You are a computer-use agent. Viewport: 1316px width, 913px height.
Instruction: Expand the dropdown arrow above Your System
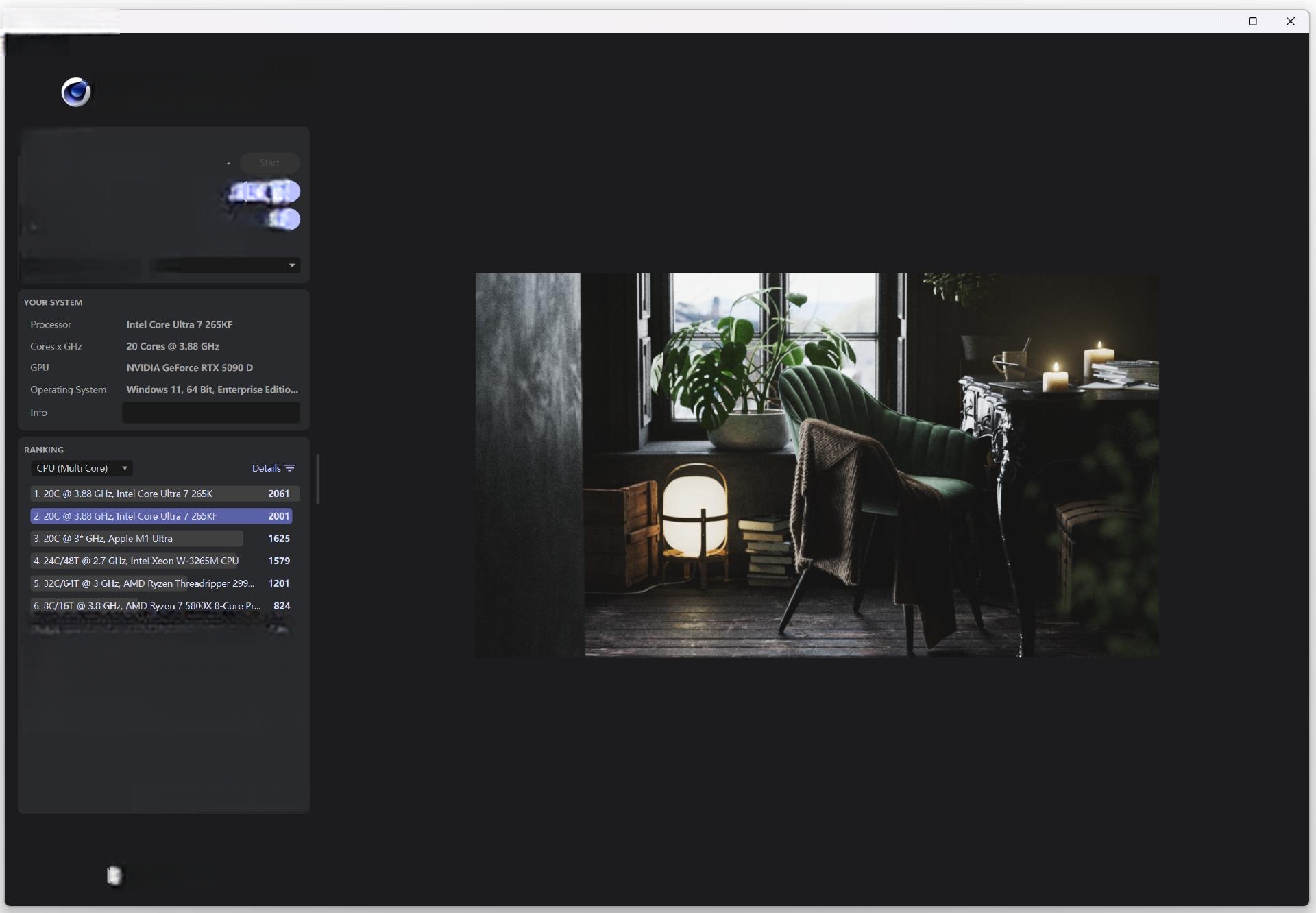(292, 265)
